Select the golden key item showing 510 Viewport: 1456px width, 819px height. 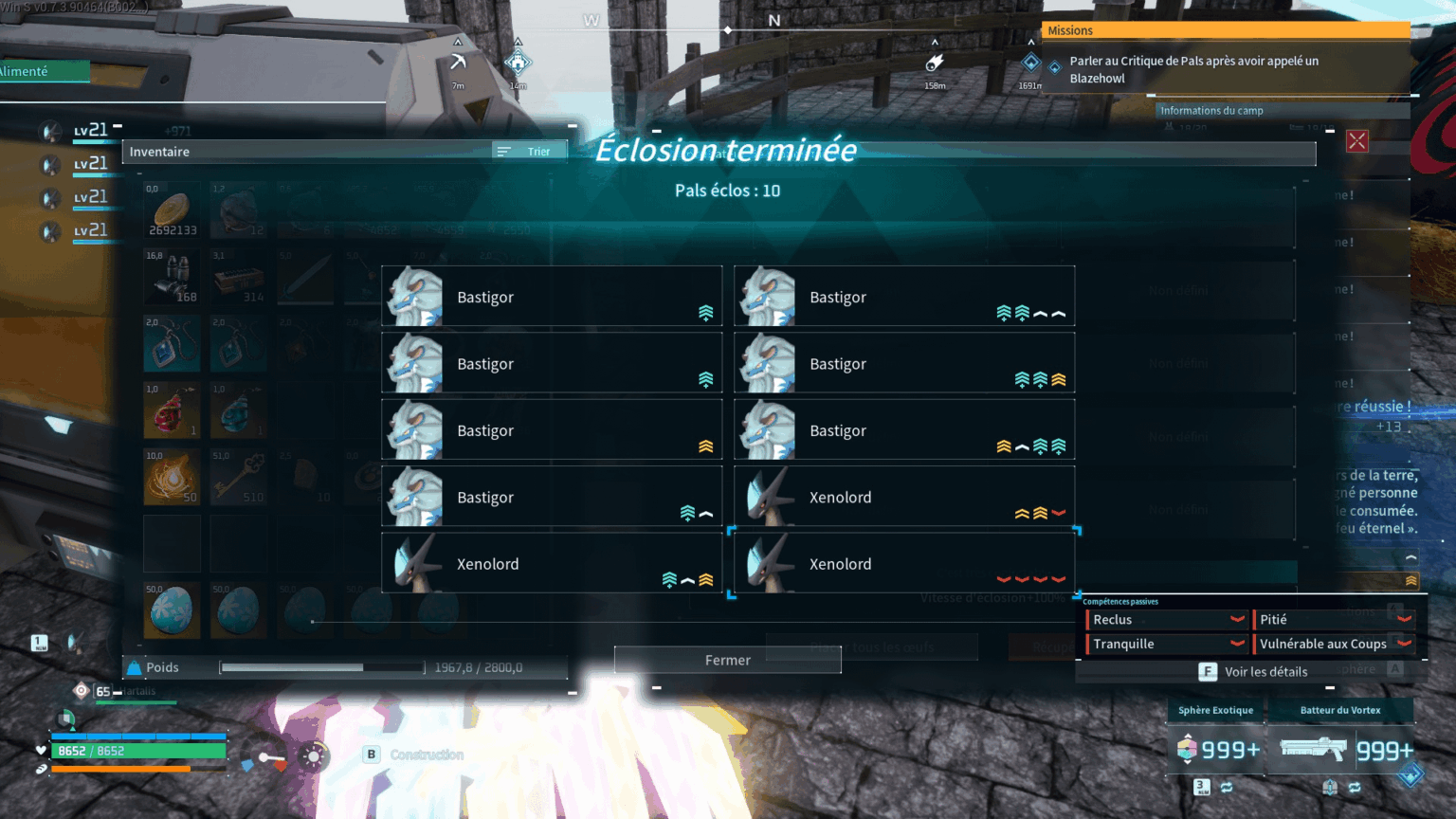click(238, 476)
